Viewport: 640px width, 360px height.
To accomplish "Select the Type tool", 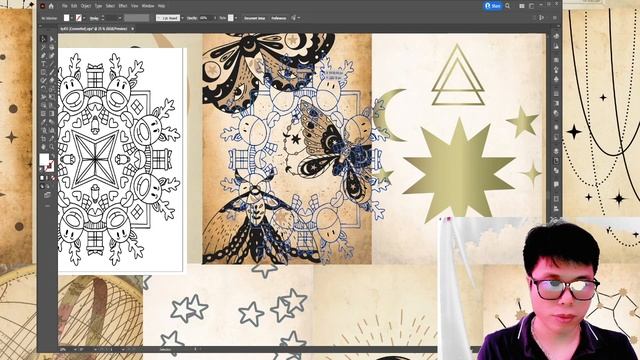I will pos(44,64).
